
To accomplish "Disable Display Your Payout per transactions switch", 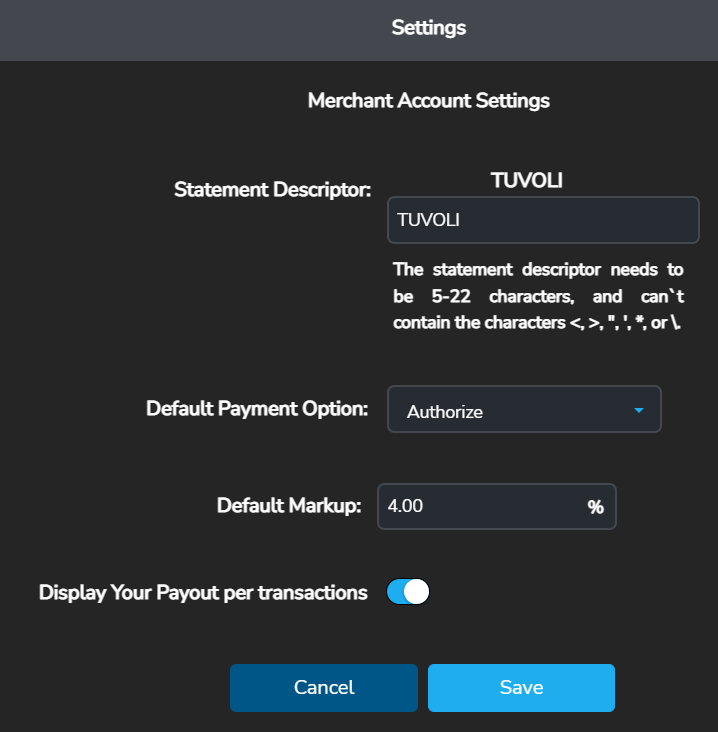I will 408,592.
